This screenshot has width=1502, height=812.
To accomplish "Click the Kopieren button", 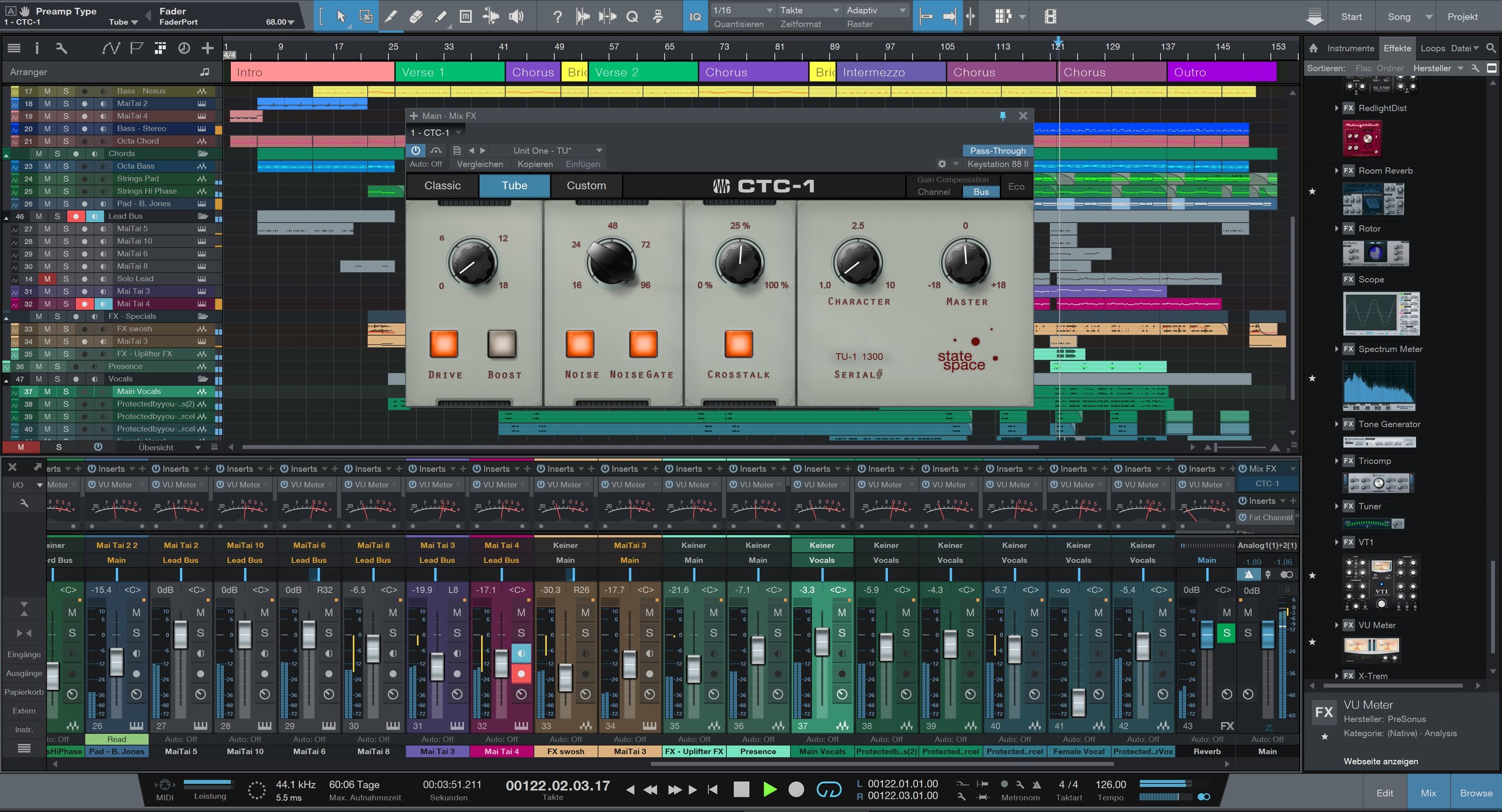I will pos(535,164).
